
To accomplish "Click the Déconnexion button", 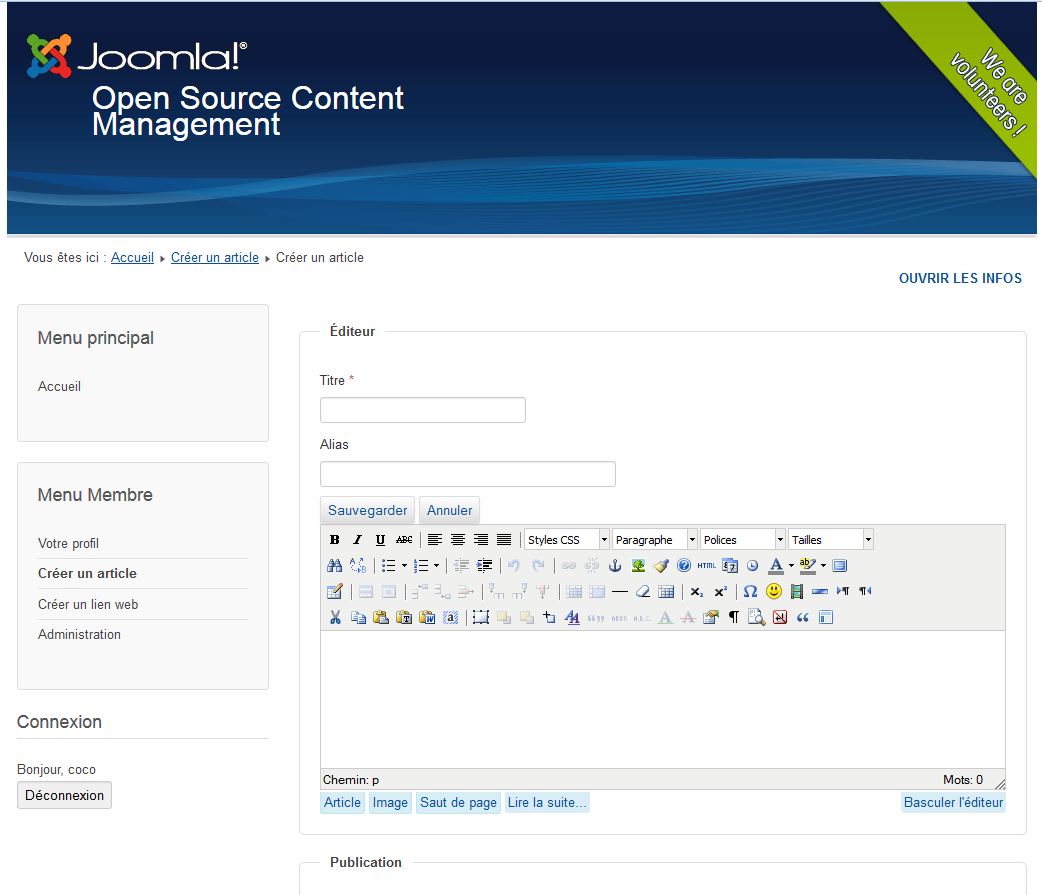I will pyautogui.click(x=64, y=795).
